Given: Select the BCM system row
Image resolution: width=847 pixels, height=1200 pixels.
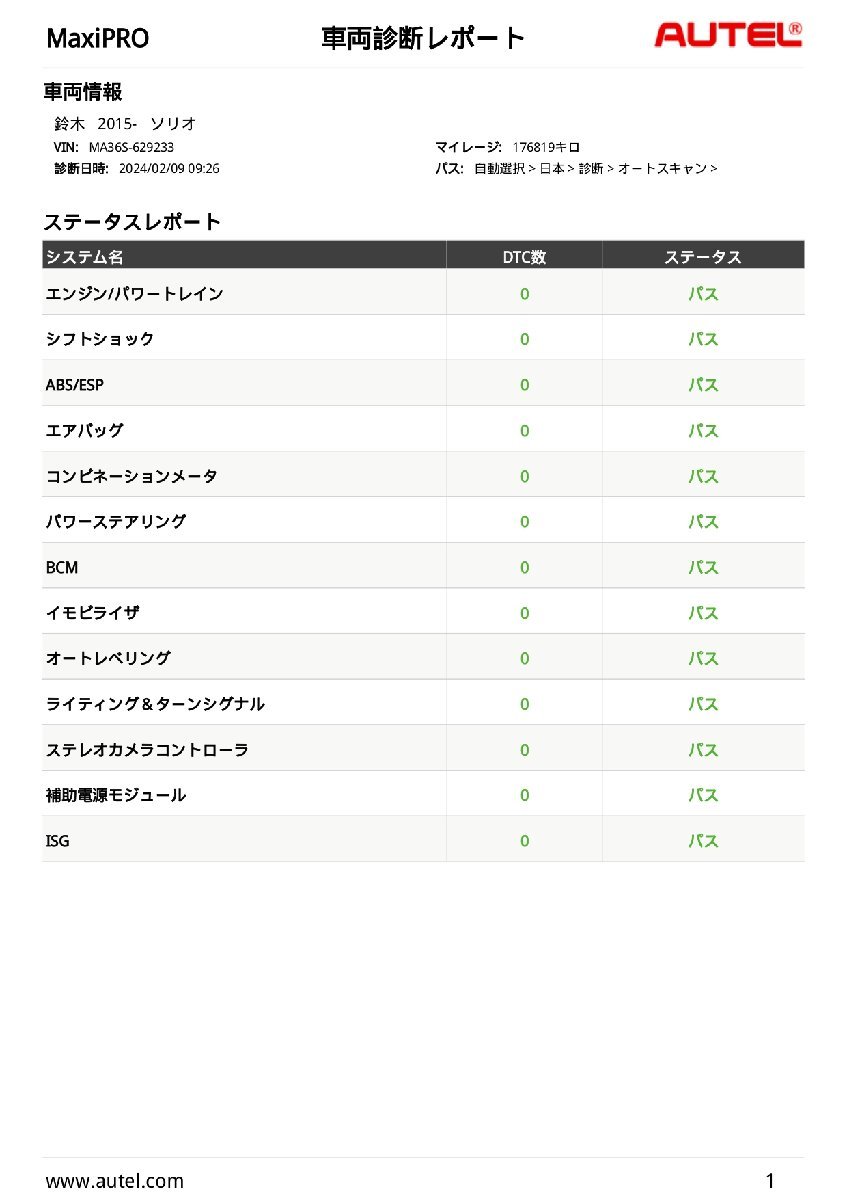Looking at the screenshot, I should [62, 568].
